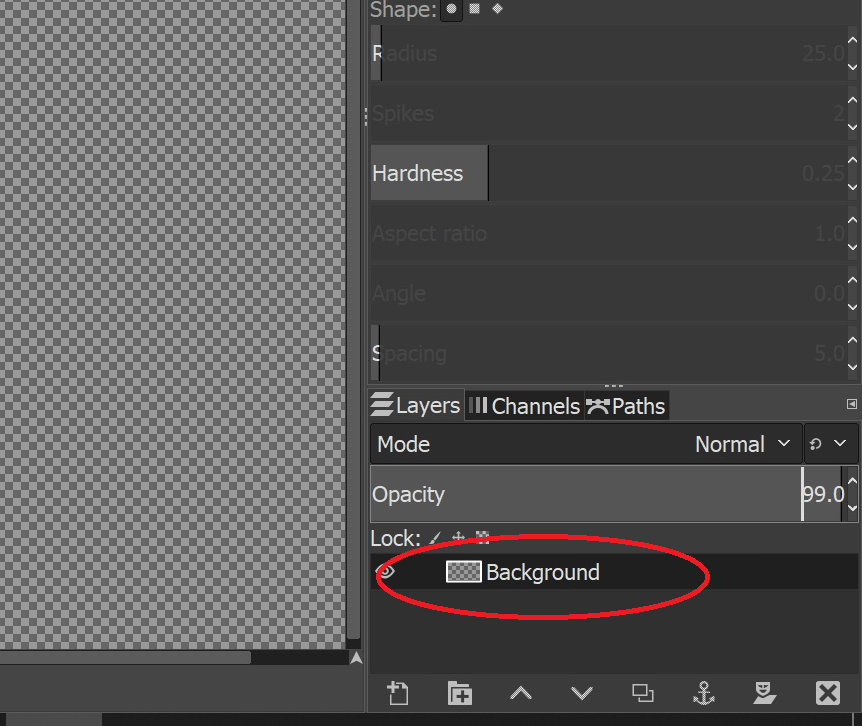Select the Background layer thumbnail
862x726 pixels.
463,572
